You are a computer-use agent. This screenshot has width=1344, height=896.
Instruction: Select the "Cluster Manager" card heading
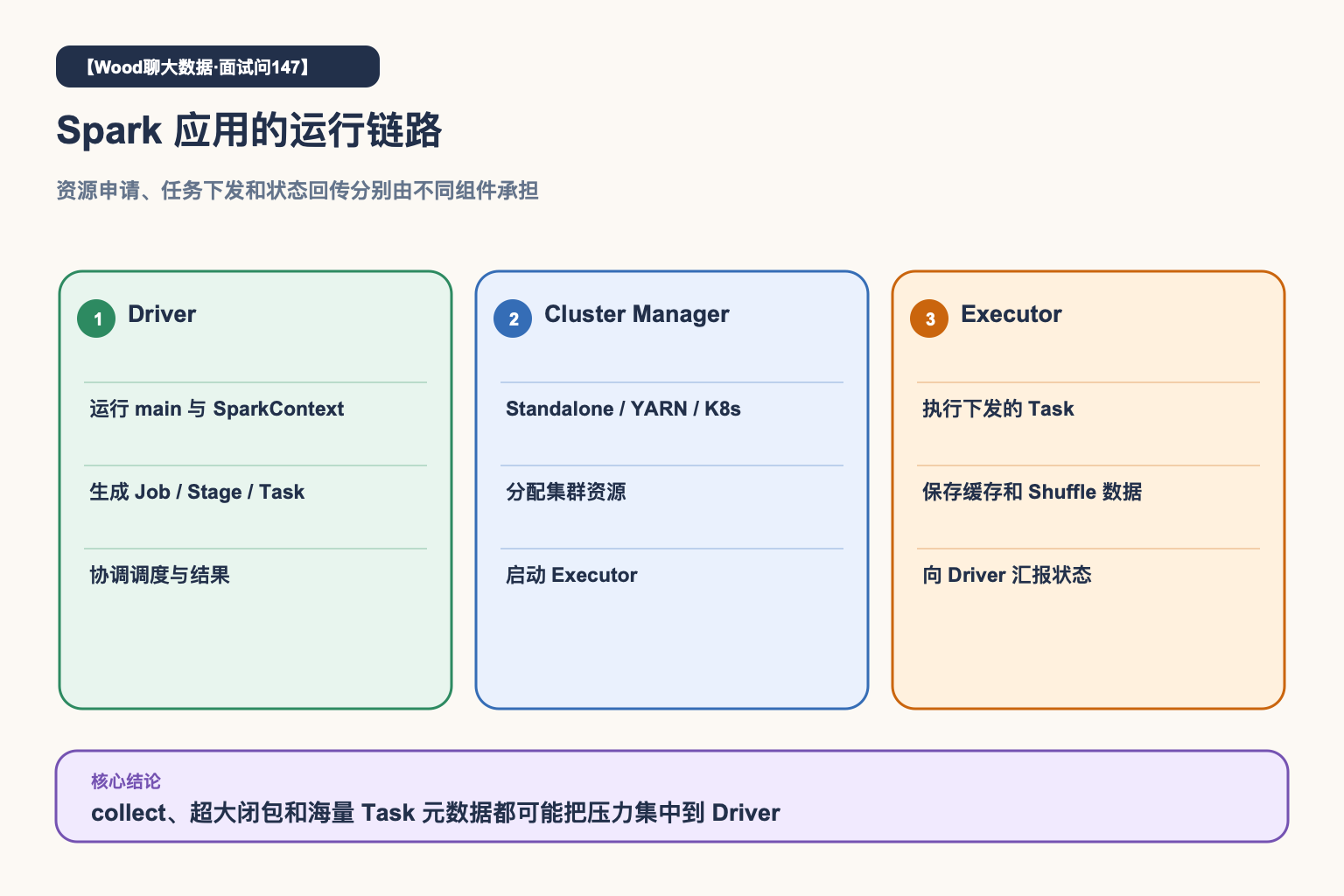tap(636, 314)
